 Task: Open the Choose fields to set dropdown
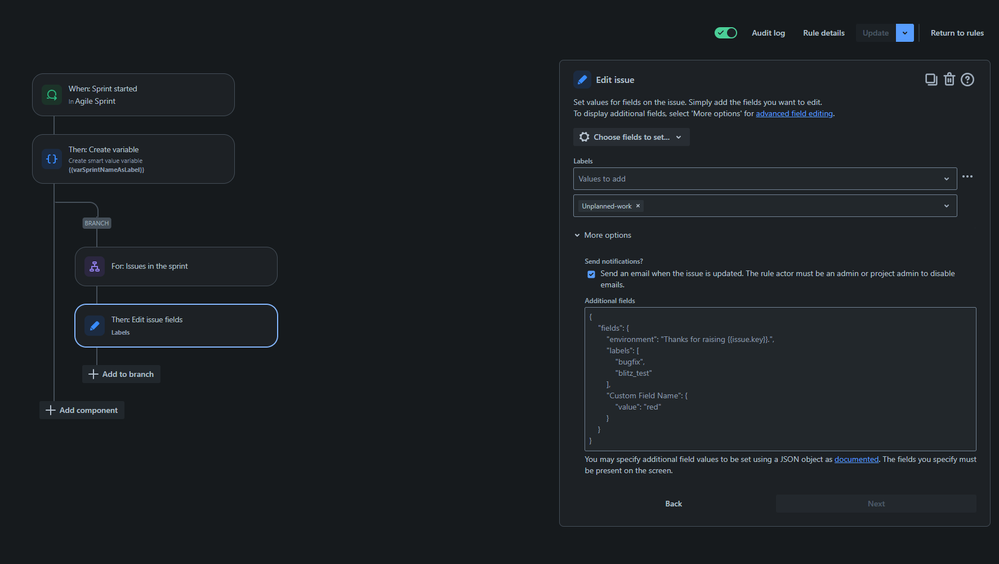click(x=631, y=137)
